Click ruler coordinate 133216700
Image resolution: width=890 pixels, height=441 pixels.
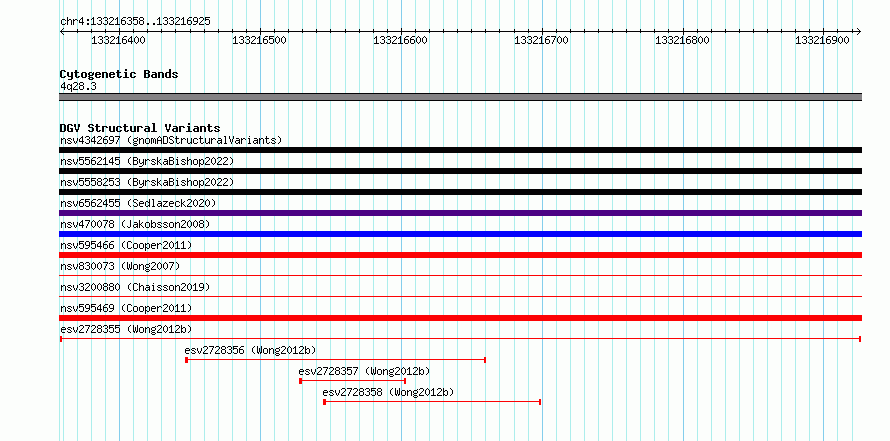(x=541, y=40)
